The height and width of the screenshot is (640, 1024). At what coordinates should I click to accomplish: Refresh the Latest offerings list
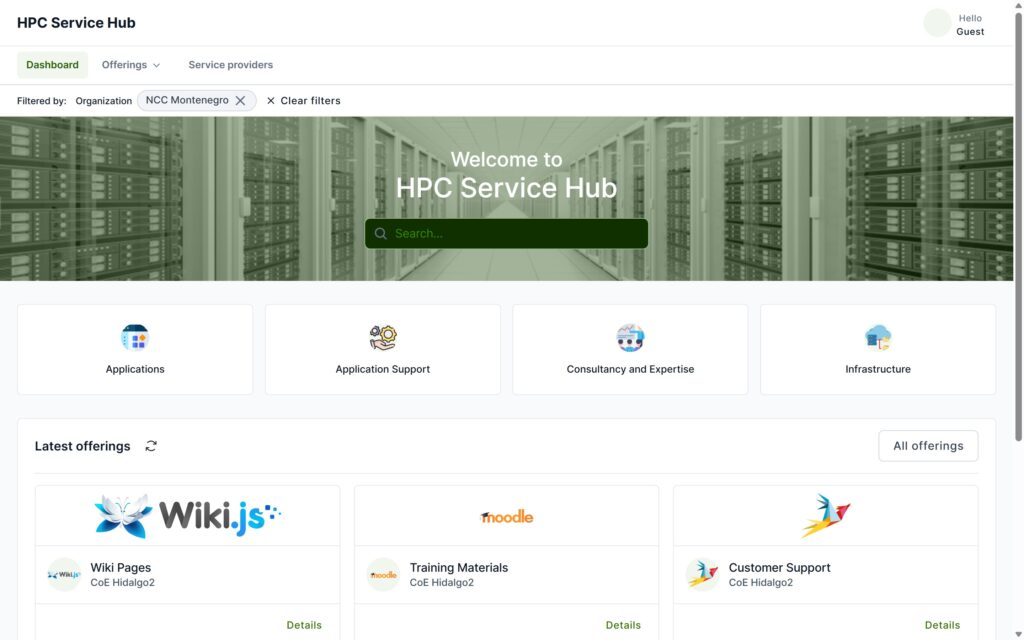pos(151,446)
